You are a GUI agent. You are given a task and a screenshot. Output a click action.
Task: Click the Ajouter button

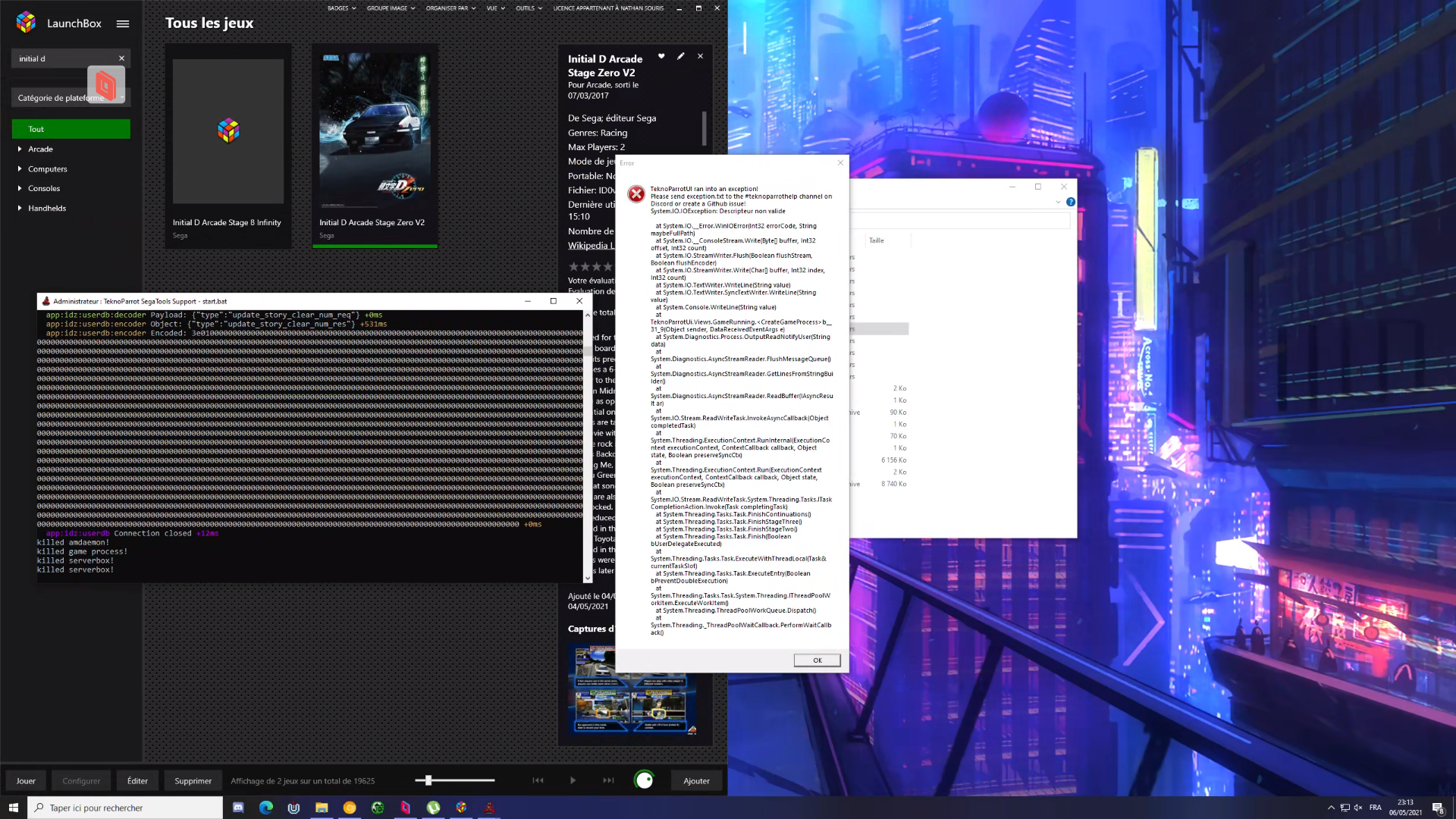(x=696, y=781)
